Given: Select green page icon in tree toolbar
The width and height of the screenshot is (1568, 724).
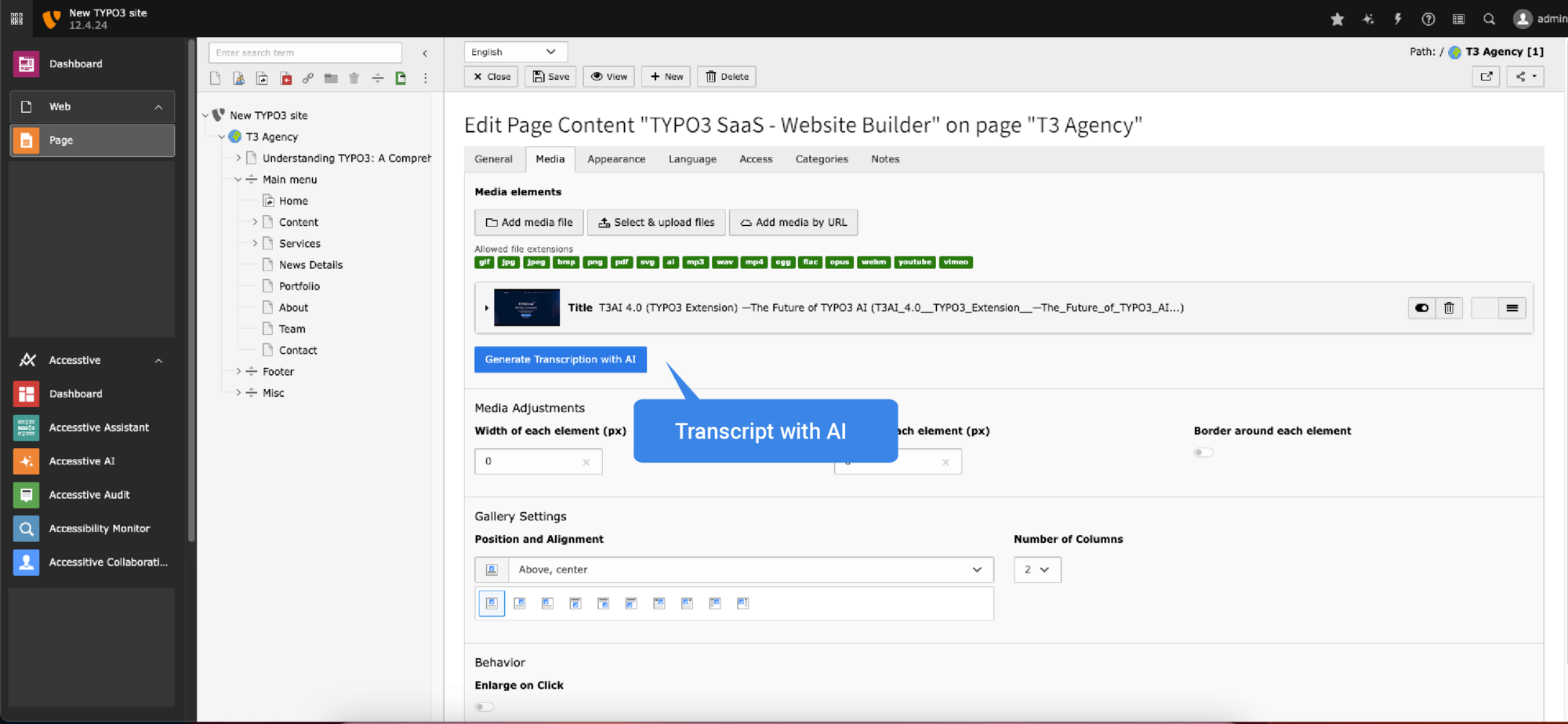Looking at the screenshot, I should coord(401,78).
